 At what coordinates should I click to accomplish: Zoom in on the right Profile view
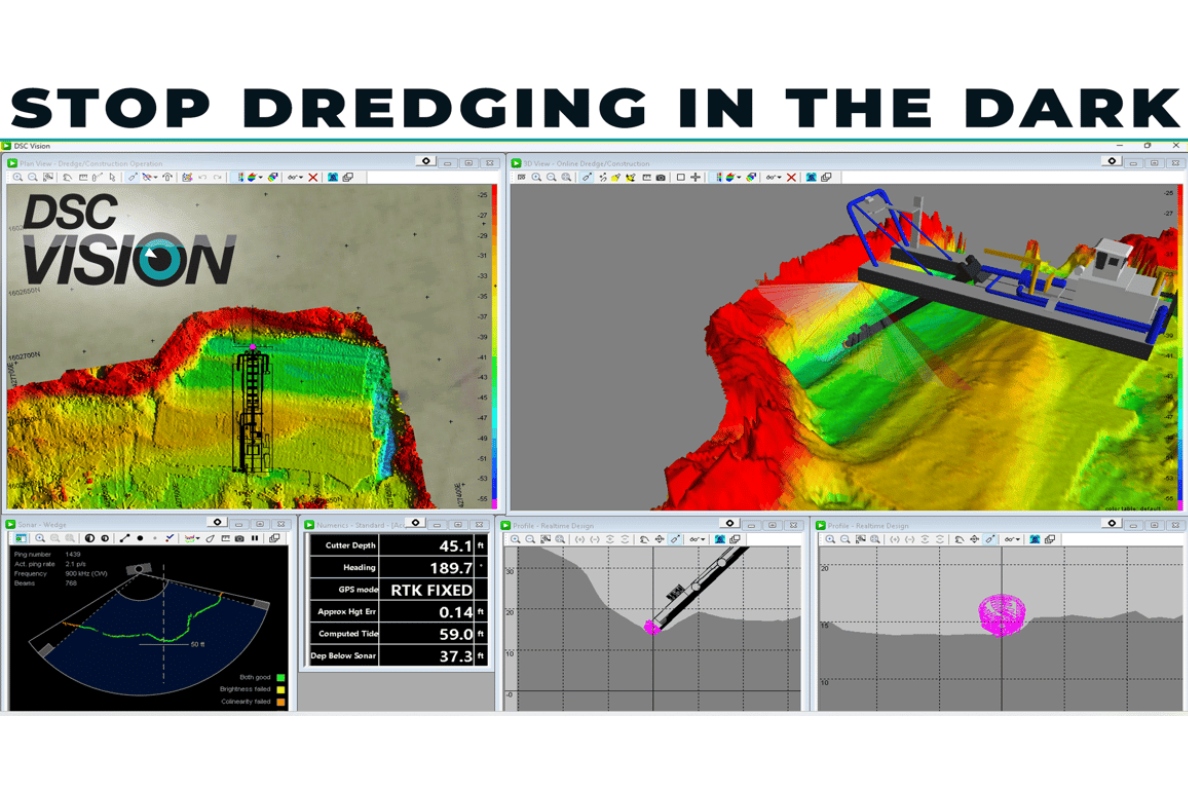pyautogui.click(x=830, y=539)
